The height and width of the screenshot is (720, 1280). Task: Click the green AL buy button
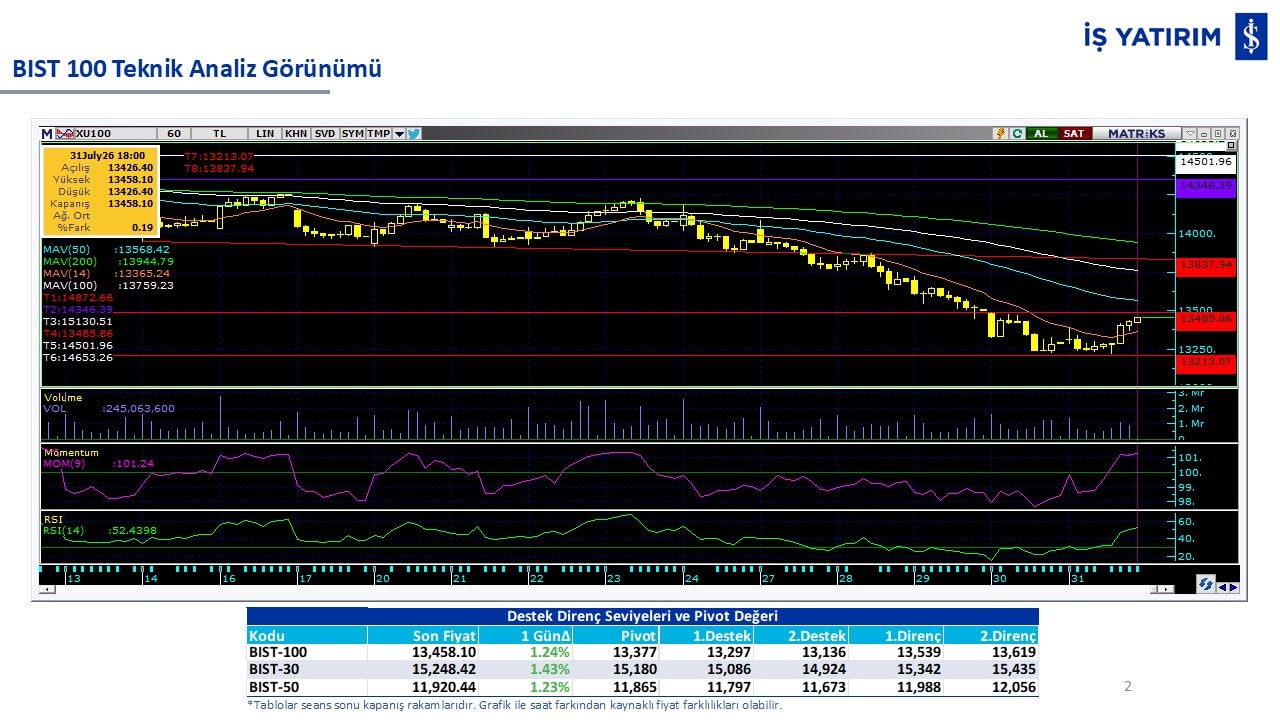(1041, 133)
